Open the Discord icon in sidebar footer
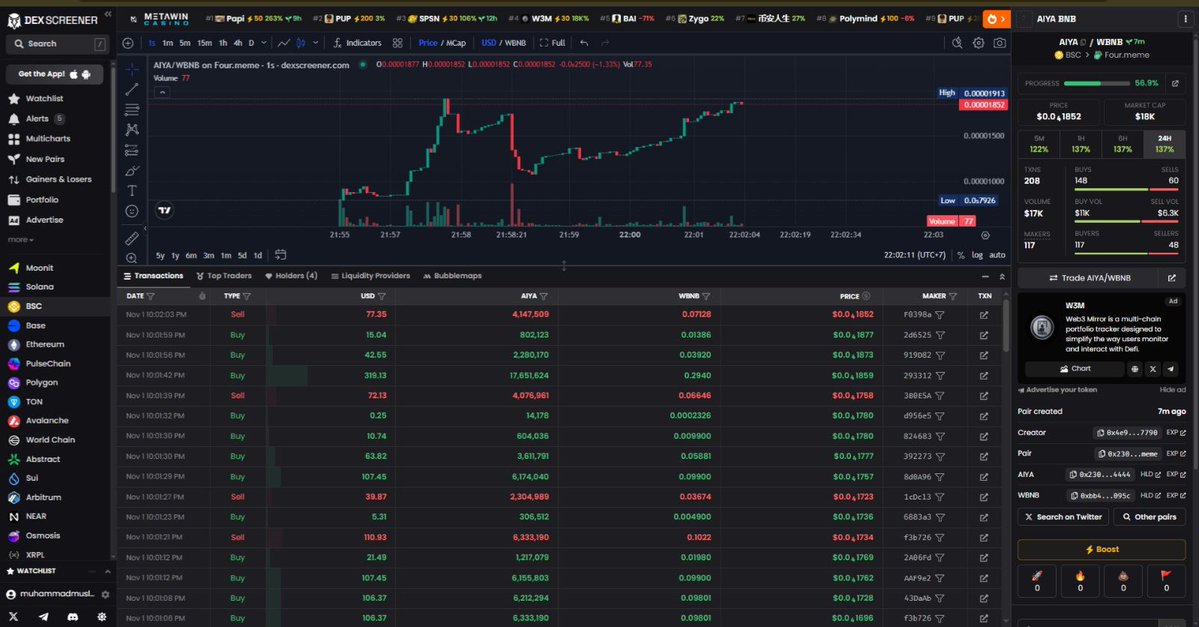Screen dimensions: 1199x627 click(73, 616)
